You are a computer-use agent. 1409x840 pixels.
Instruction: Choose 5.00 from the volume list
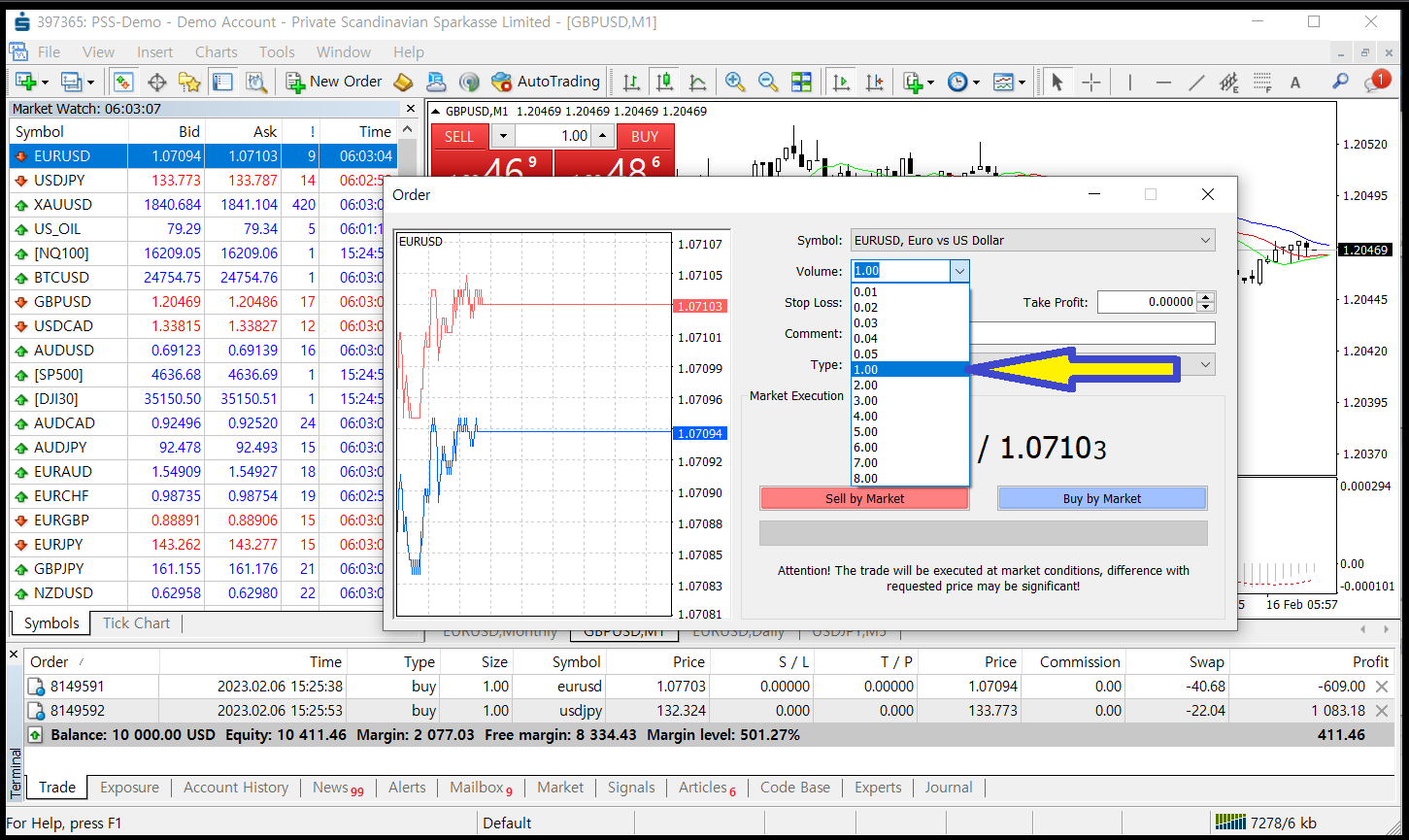click(x=910, y=432)
